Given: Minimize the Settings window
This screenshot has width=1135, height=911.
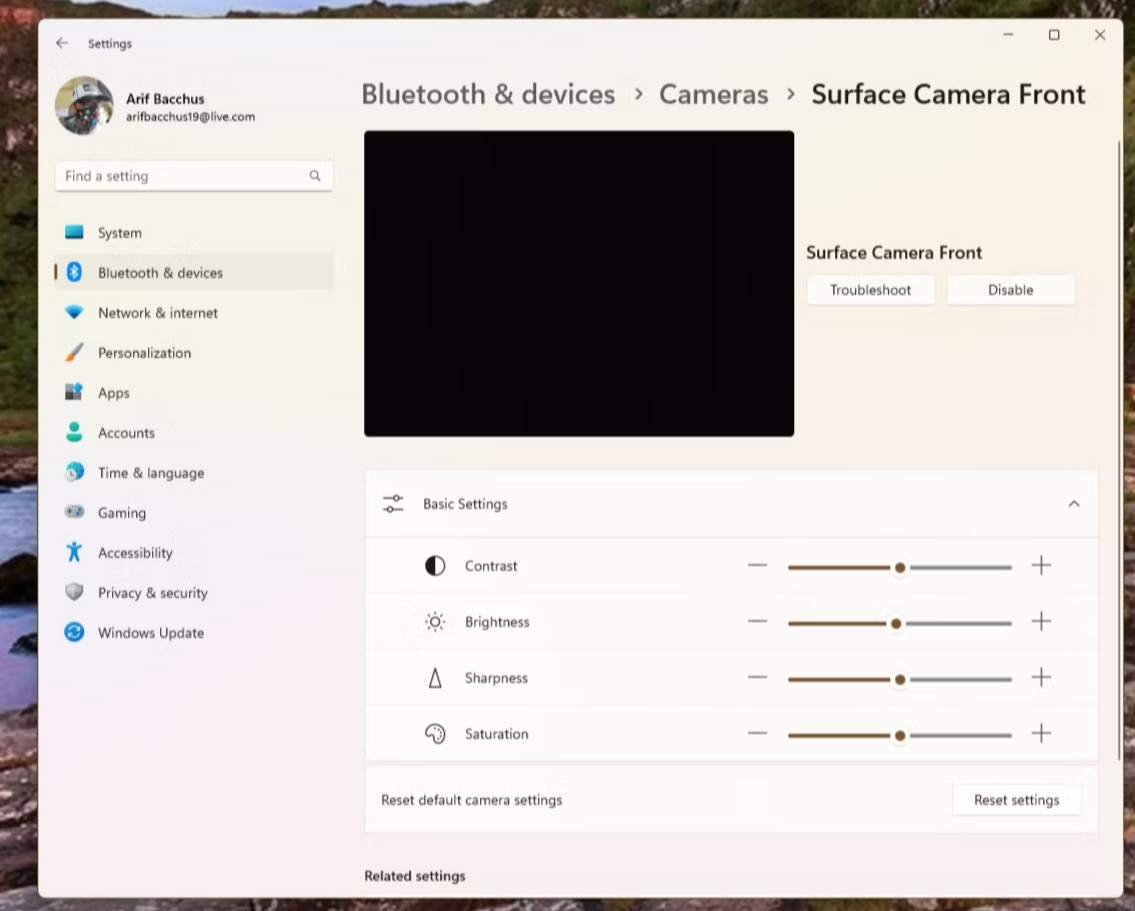Looking at the screenshot, I should [1008, 35].
